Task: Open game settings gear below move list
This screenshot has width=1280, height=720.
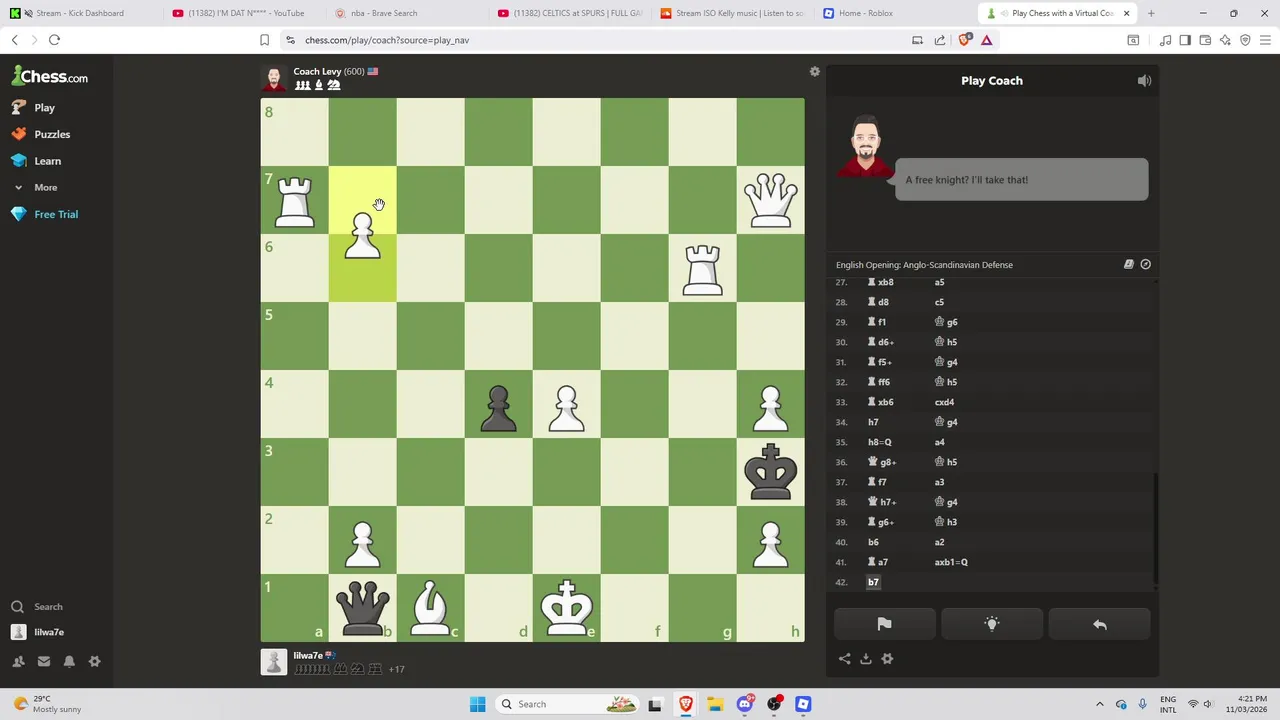Action: tap(887, 659)
